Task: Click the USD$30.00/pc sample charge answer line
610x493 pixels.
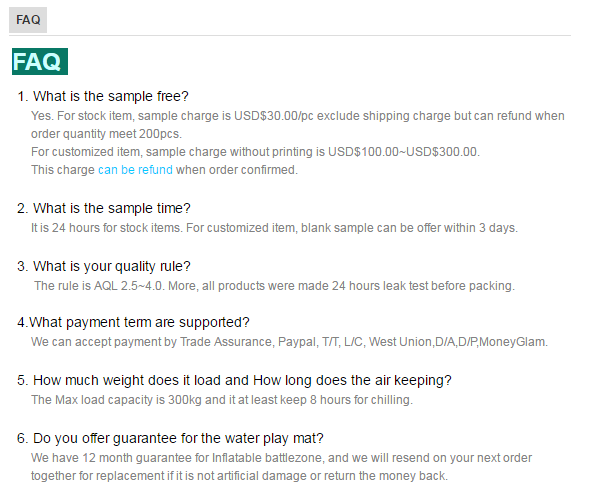Action: 298,116
